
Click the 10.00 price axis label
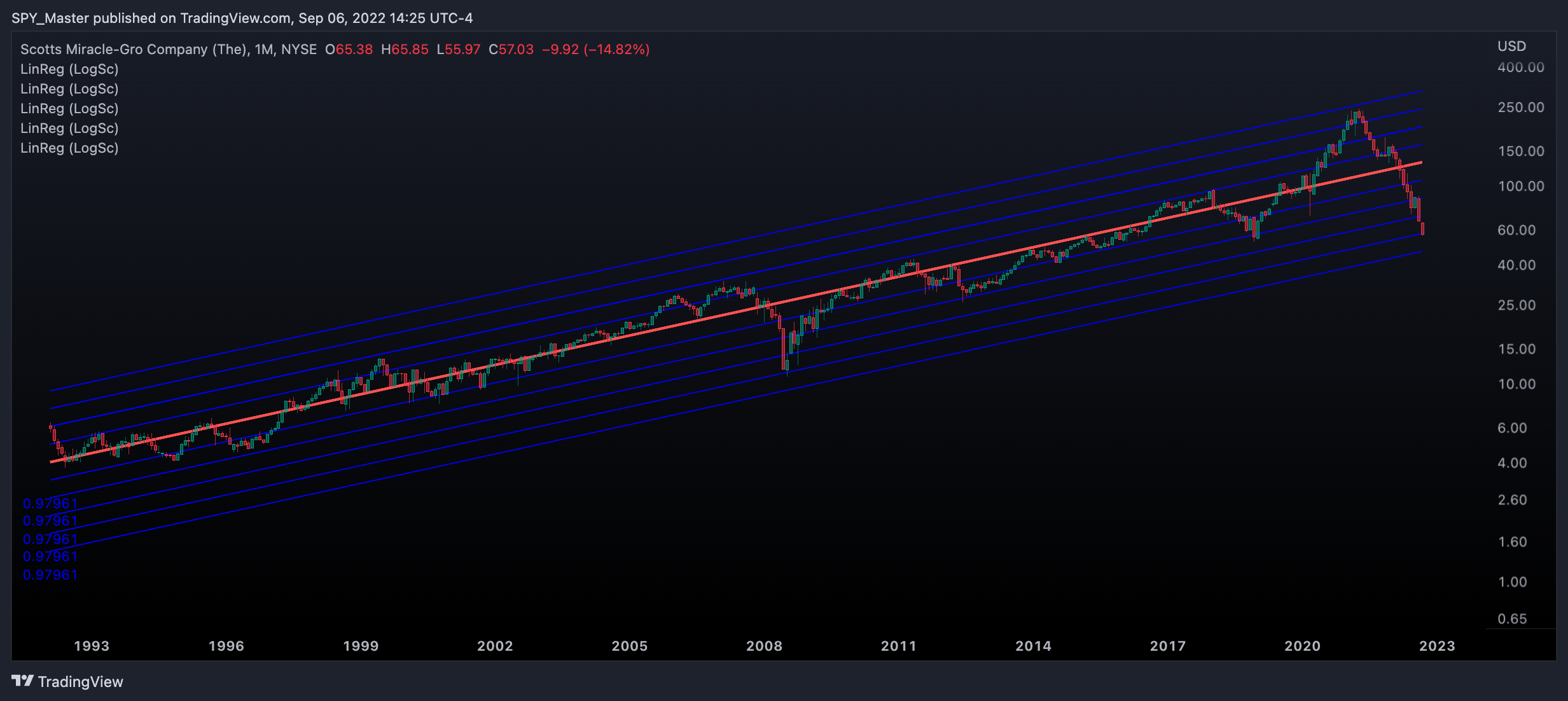pyautogui.click(x=1516, y=384)
